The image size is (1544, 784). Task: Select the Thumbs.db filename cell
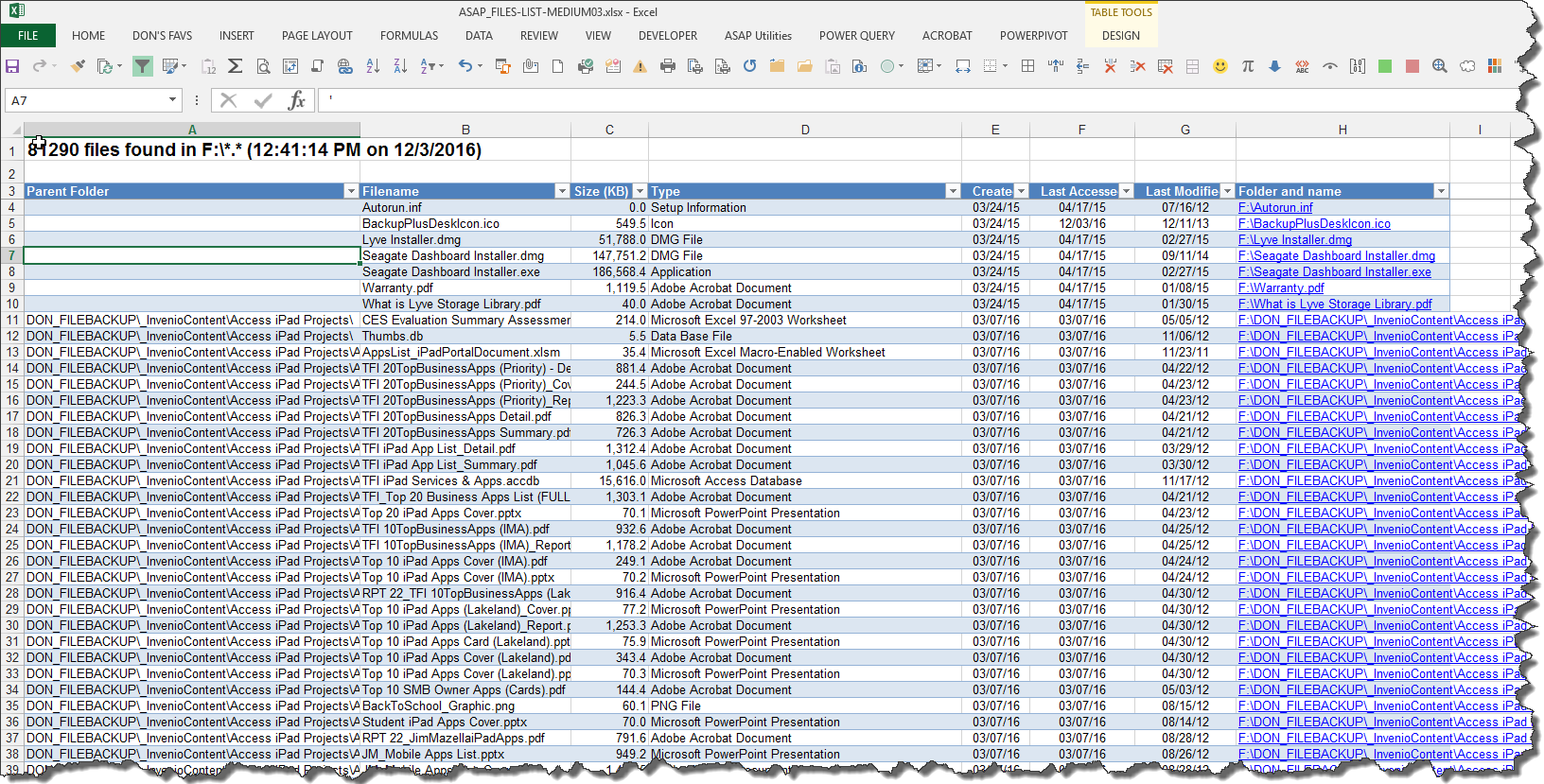[x=465, y=337]
